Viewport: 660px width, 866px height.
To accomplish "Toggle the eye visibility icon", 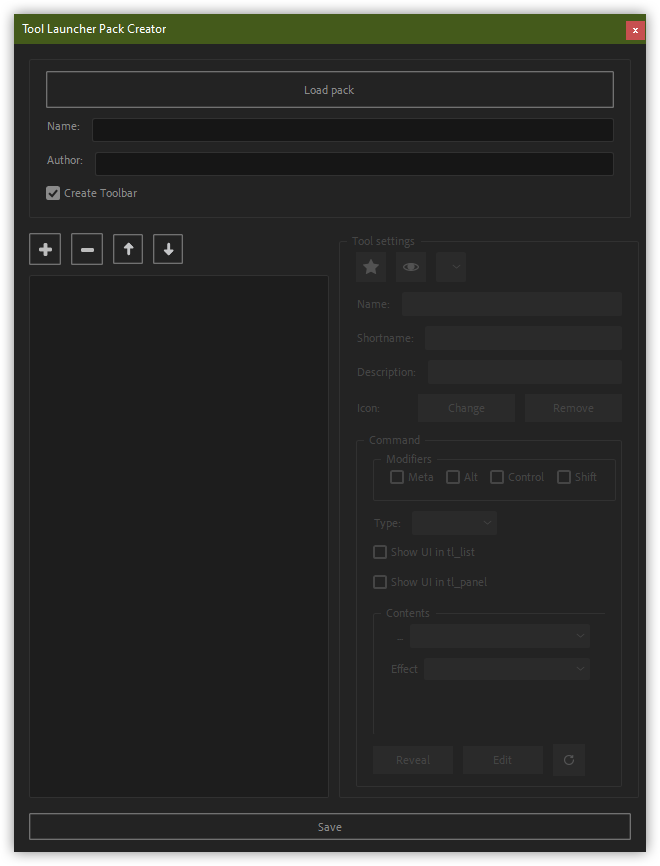I will 411,267.
